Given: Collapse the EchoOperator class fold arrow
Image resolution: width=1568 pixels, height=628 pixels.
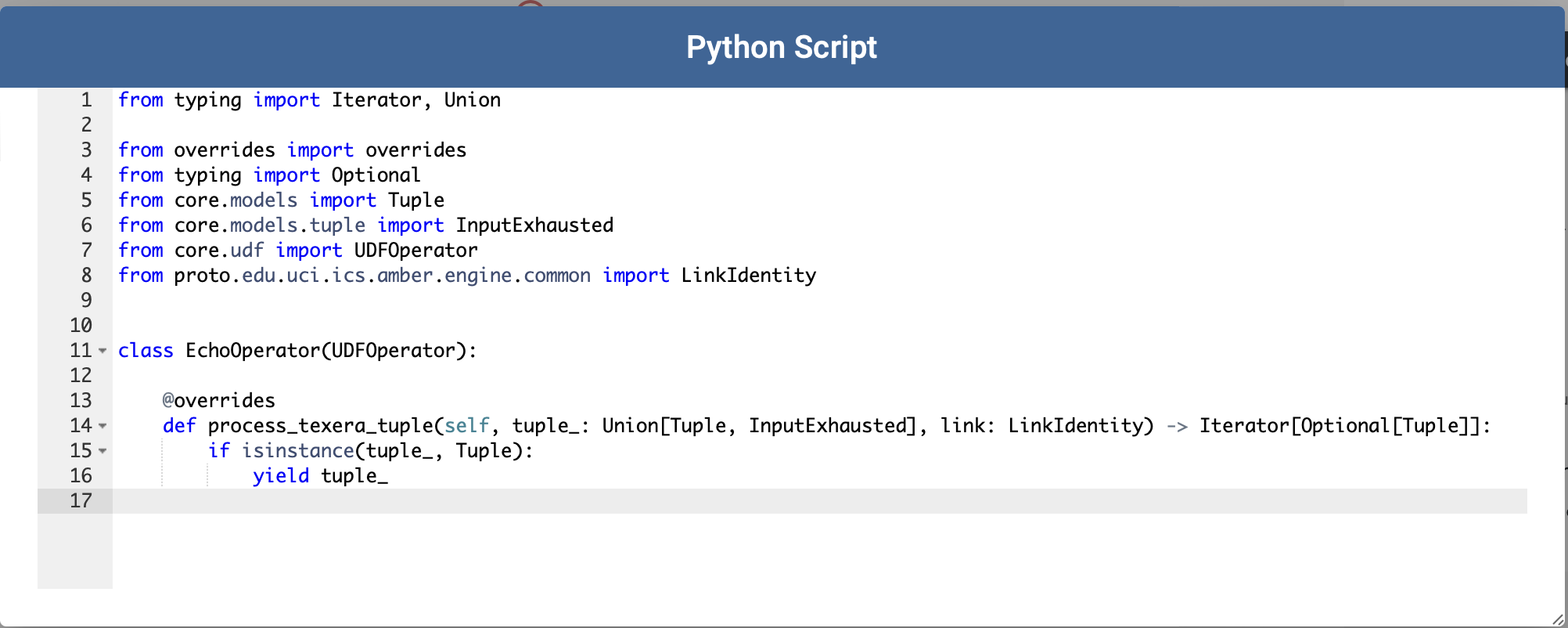Looking at the screenshot, I should (102, 351).
